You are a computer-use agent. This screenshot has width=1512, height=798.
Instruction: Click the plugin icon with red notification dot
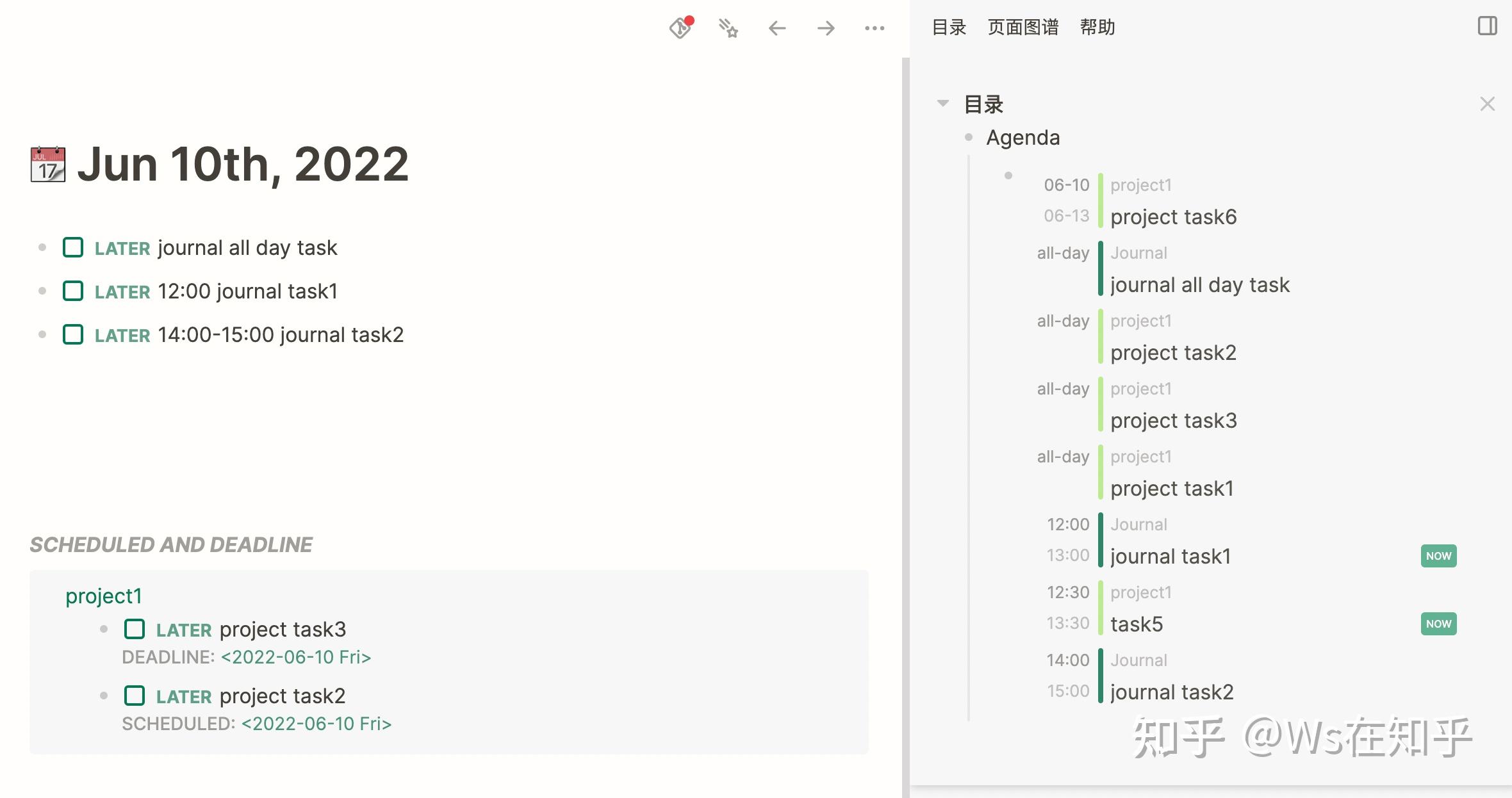(680, 28)
